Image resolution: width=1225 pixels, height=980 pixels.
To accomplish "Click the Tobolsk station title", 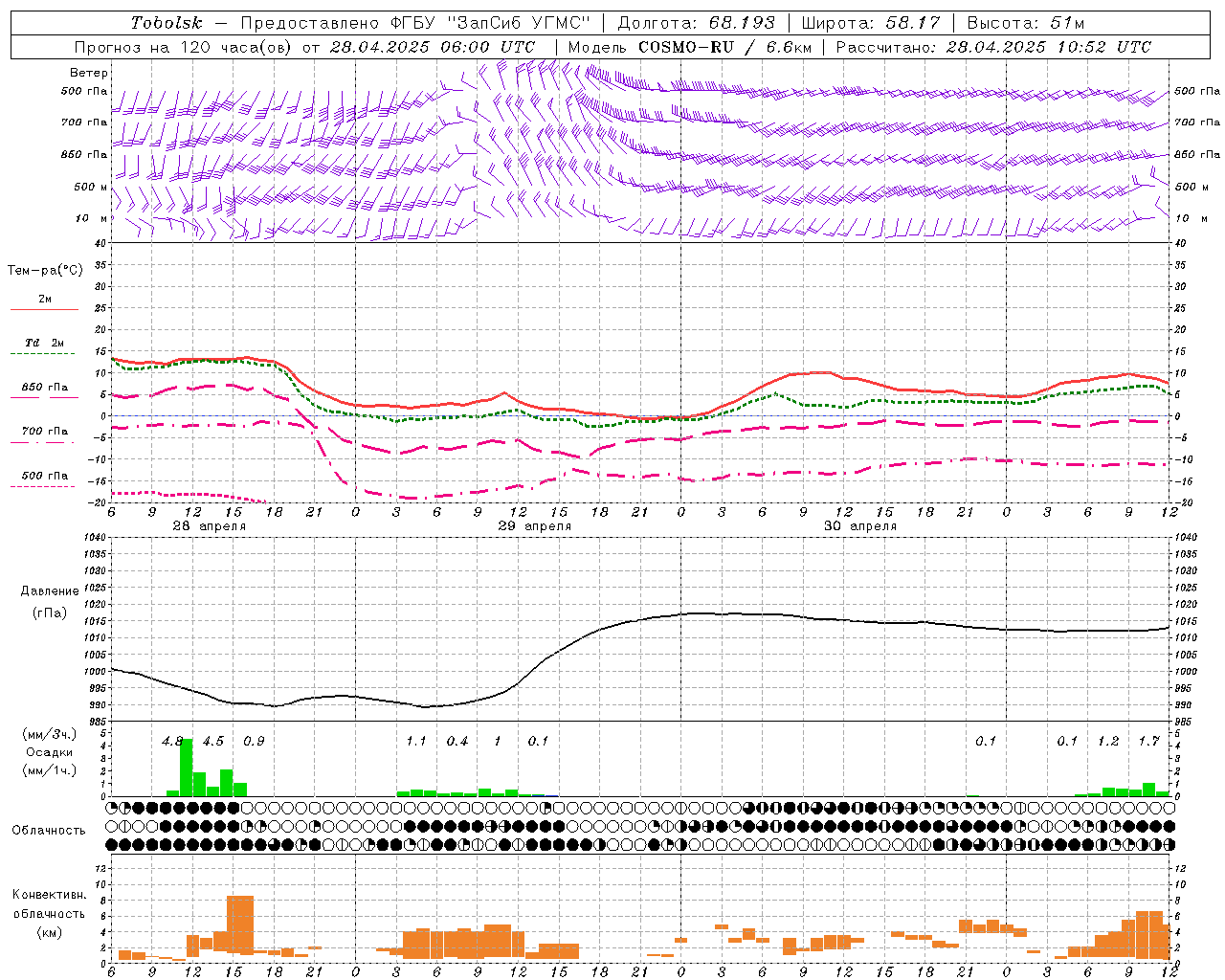I will coord(167,23).
